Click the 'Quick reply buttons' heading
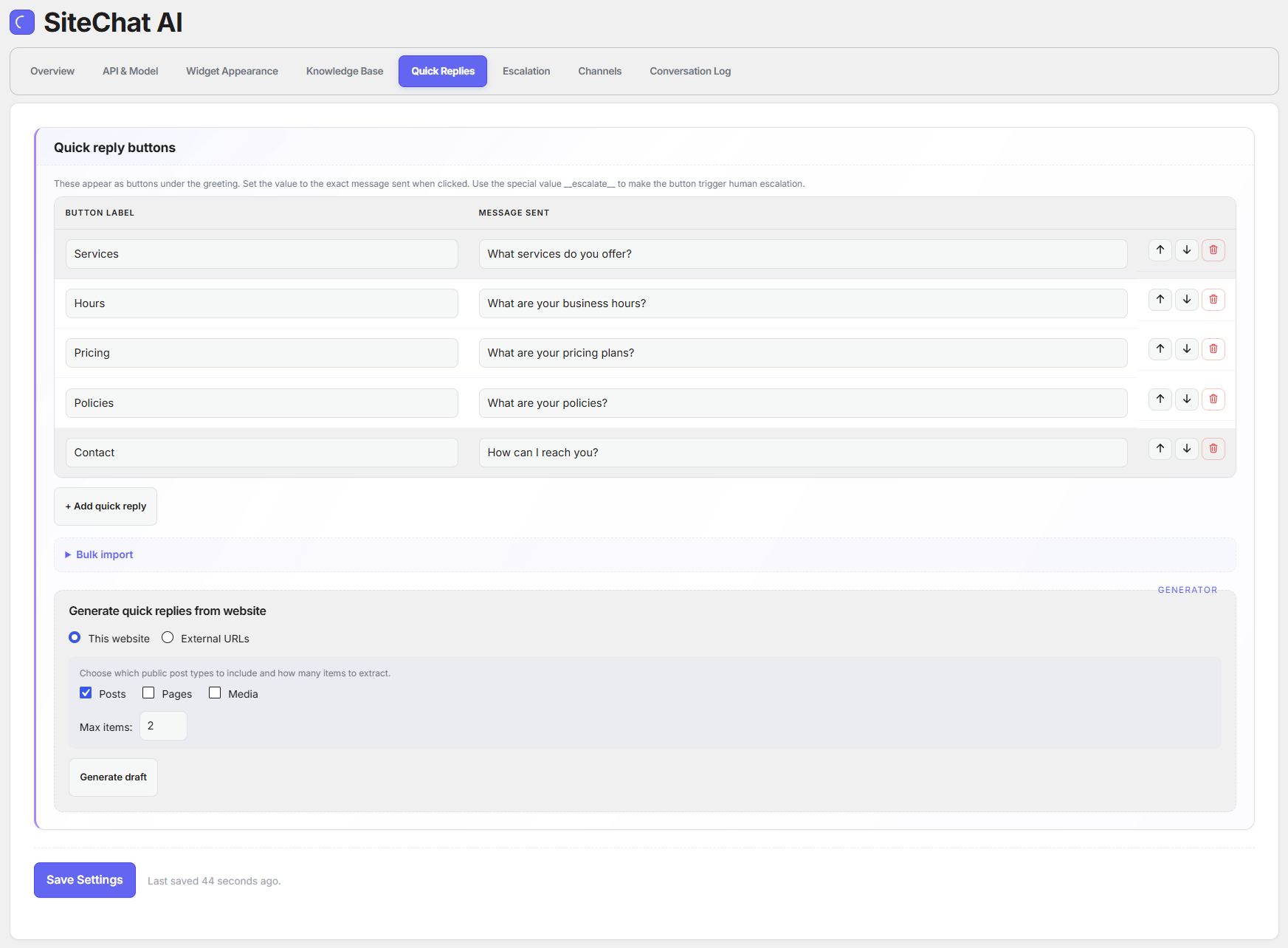The image size is (1288, 948). pyautogui.click(x=114, y=148)
